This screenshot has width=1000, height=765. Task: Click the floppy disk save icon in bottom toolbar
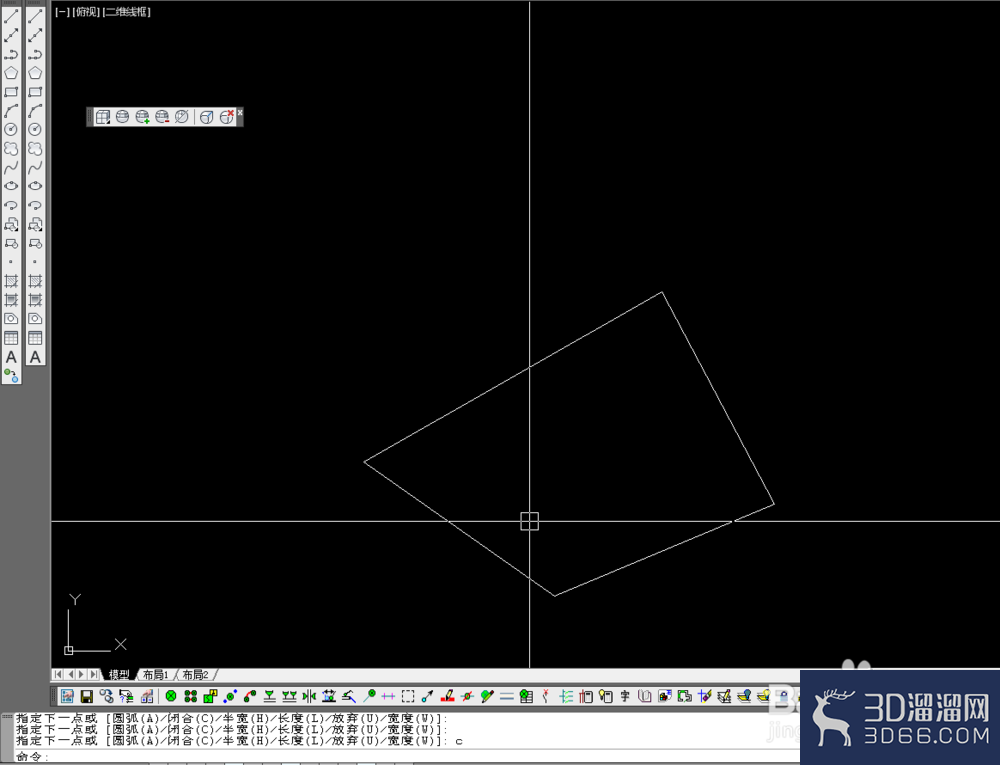(87, 696)
